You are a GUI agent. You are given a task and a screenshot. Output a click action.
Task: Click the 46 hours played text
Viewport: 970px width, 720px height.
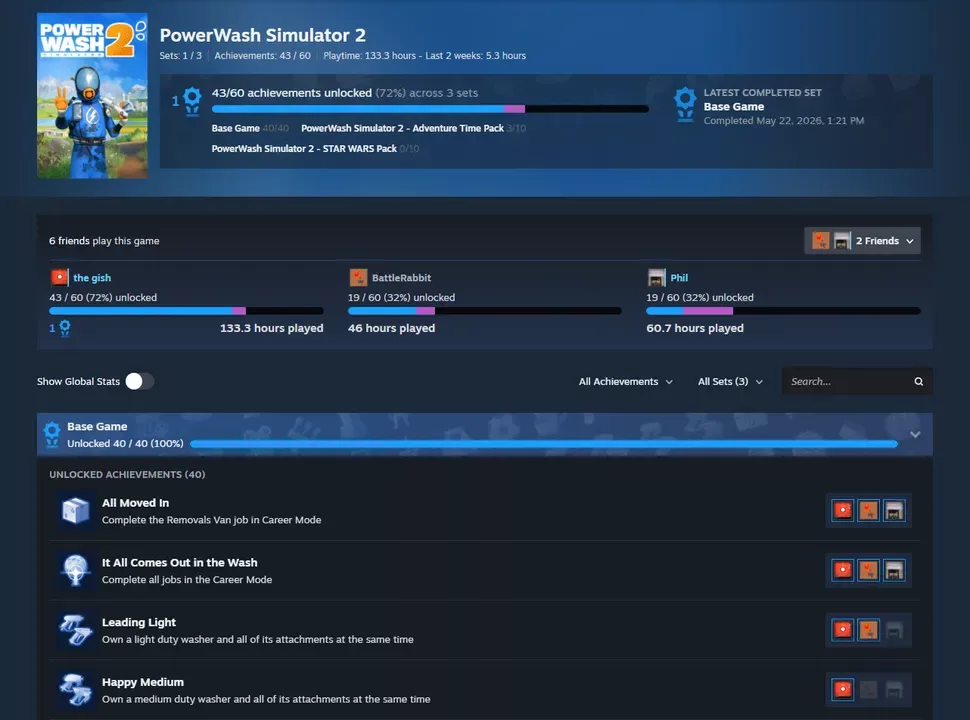coord(391,328)
